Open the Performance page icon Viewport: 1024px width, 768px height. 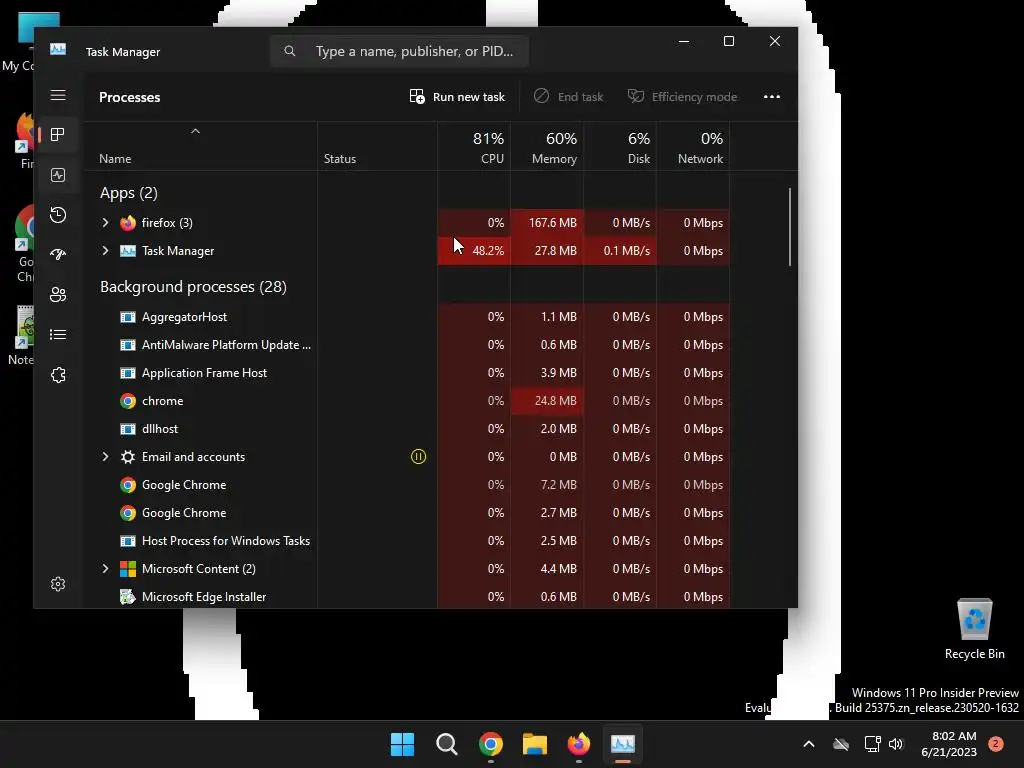(58, 175)
